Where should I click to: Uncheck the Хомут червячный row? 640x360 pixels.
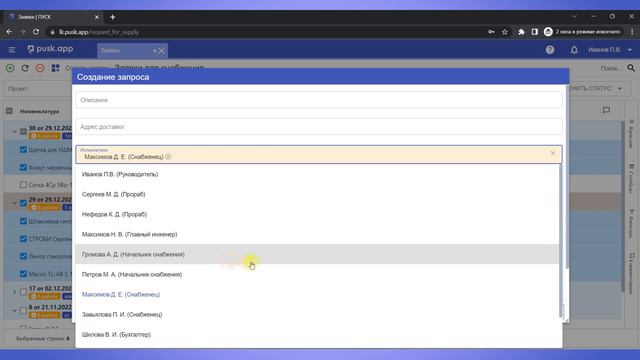[23, 167]
